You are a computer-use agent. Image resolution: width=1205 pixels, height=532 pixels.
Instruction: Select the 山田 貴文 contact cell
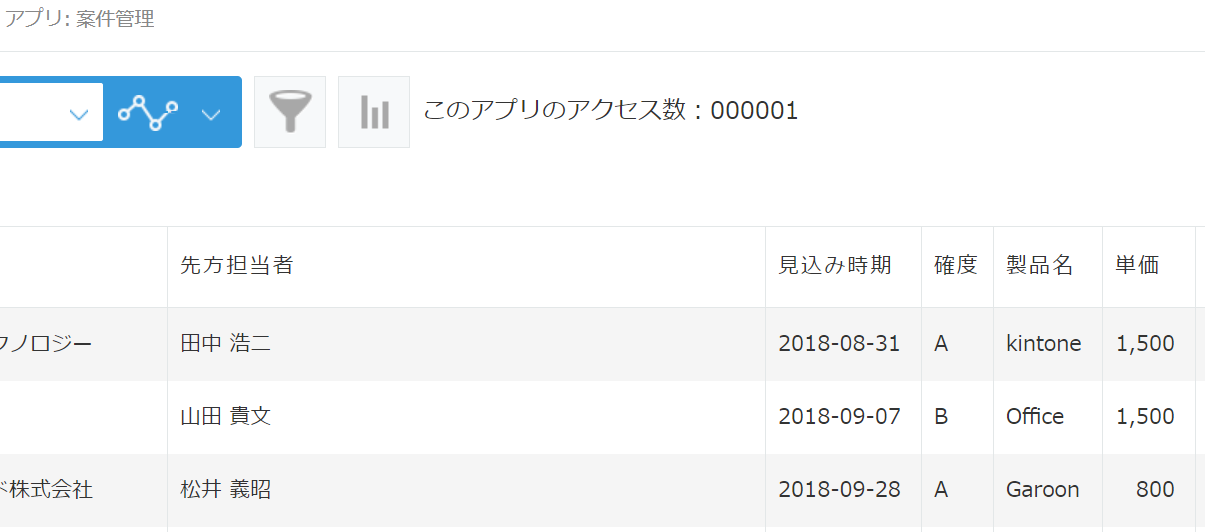coord(226,416)
